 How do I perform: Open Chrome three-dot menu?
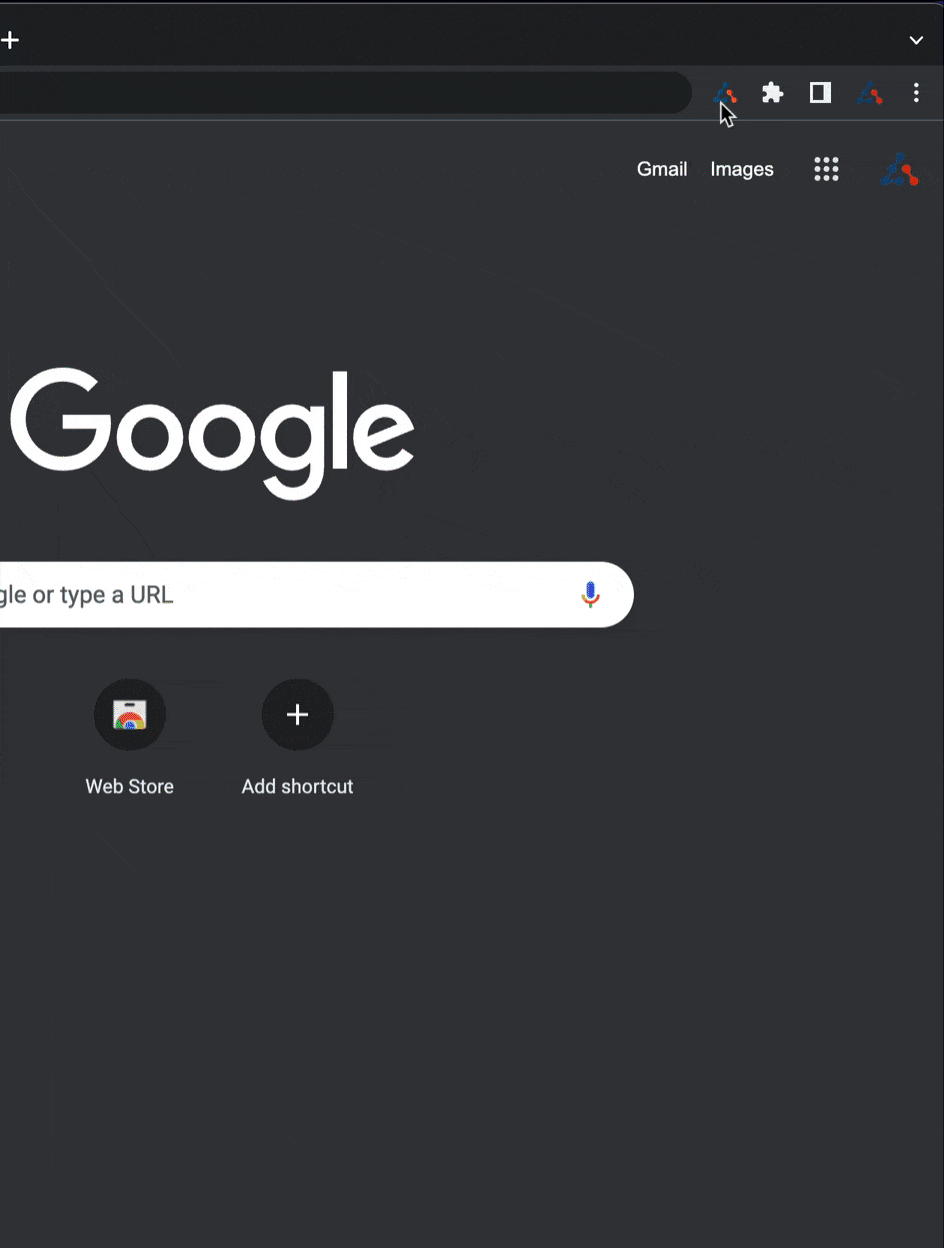pyautogui.click(x=916, y=93)
